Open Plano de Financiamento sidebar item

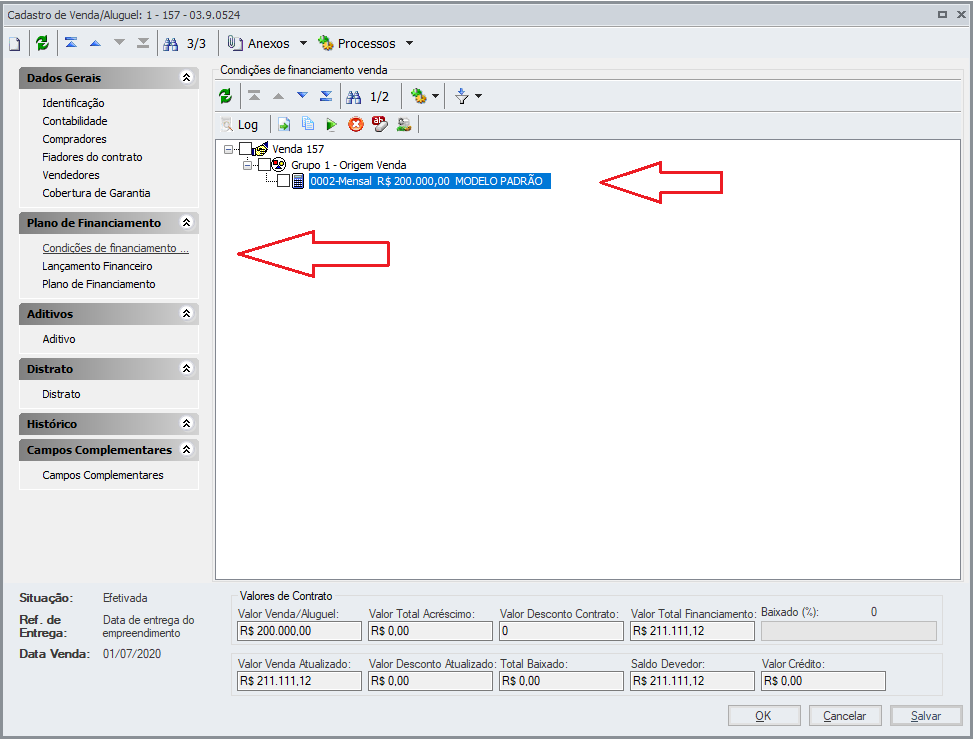tap(99, 284)
